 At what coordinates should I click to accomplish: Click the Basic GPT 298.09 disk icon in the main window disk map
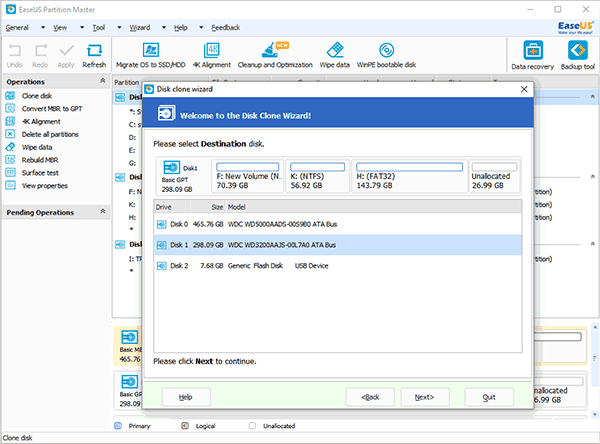[x=130, y=382]
